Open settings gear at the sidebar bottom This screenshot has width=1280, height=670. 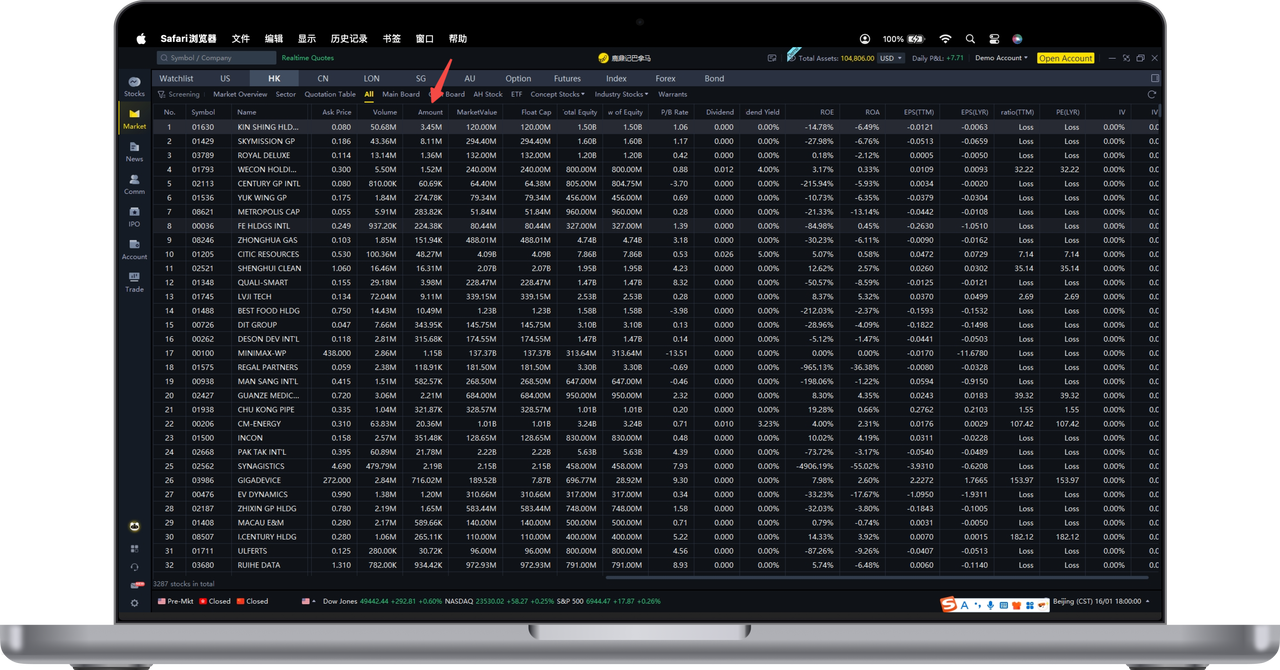[x=134, y=603]
